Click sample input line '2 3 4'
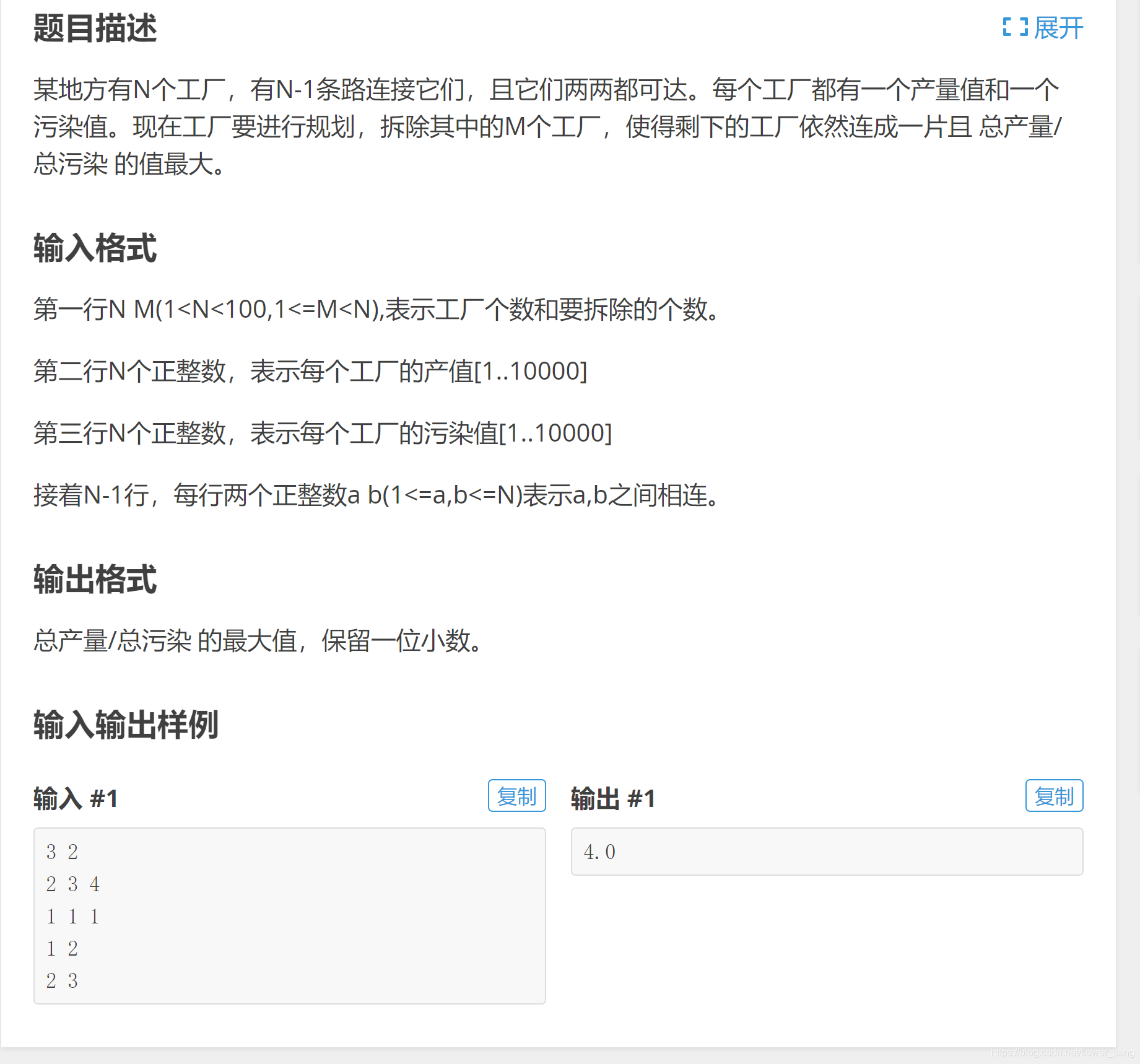The height and width of the screenshot is (1064, 1140). pyautogui.click(x=72, y=884)
